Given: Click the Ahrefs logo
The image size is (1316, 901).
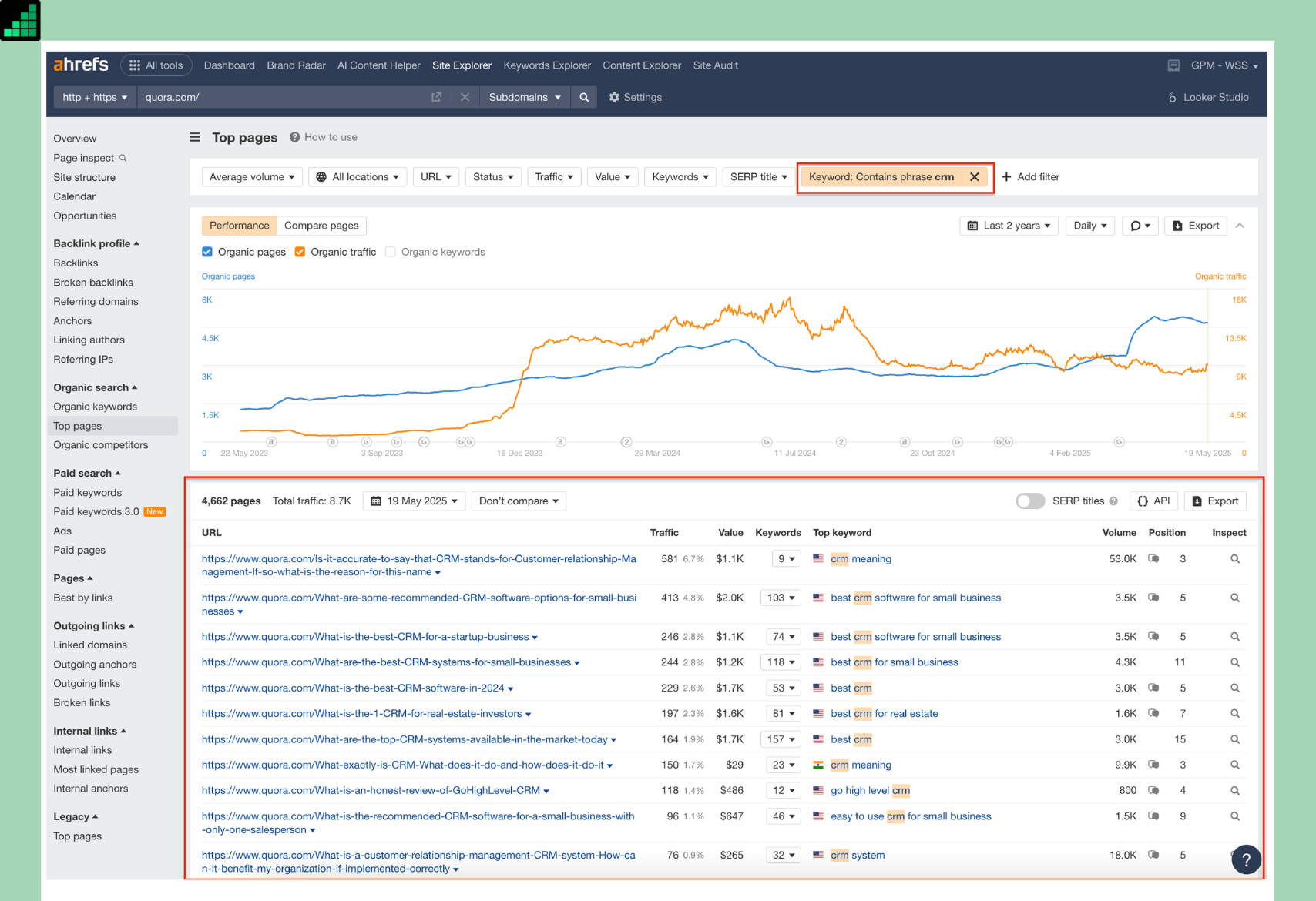Looking at the screenshot, I should click(81, 65).
